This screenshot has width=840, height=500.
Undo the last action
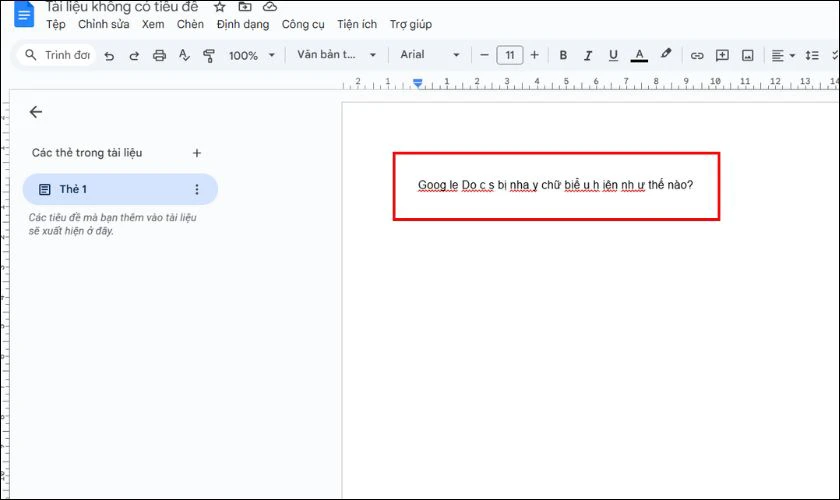point(109,55)
